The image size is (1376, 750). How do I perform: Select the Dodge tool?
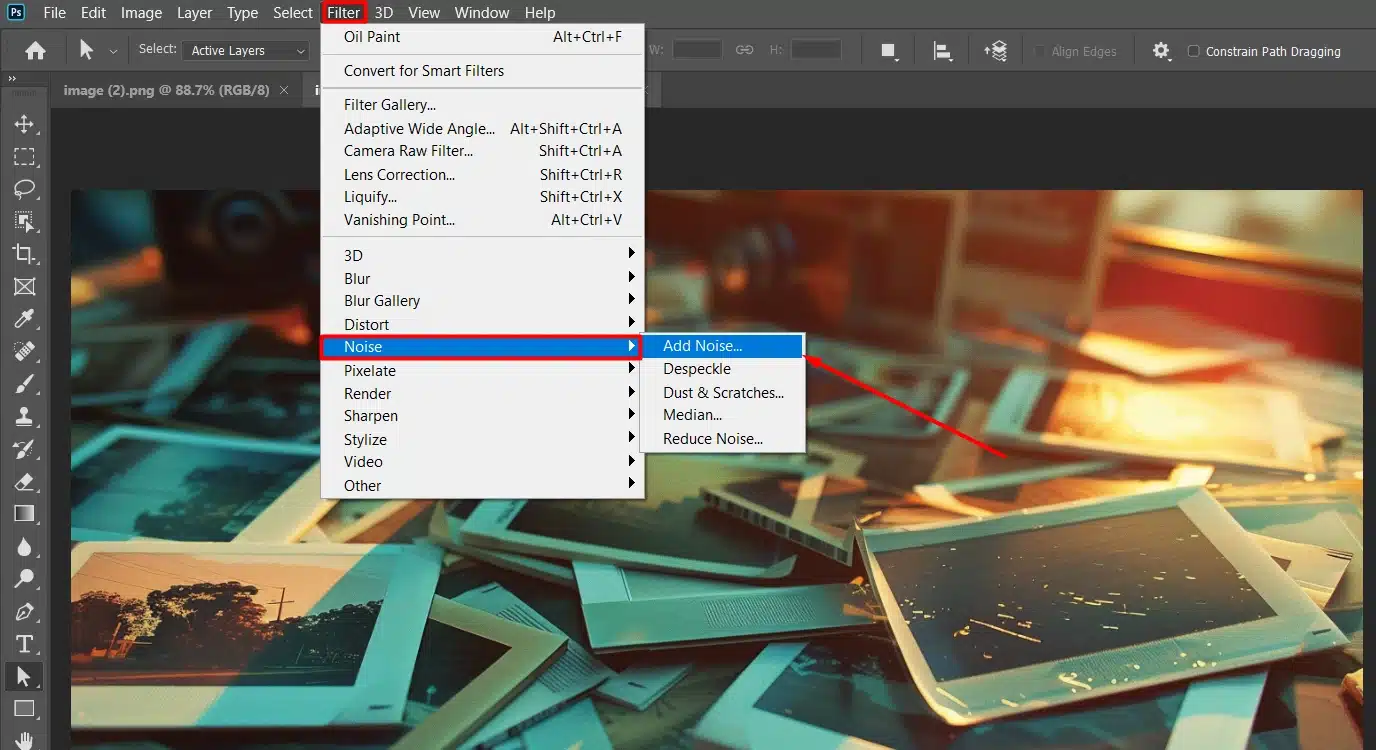24,579
